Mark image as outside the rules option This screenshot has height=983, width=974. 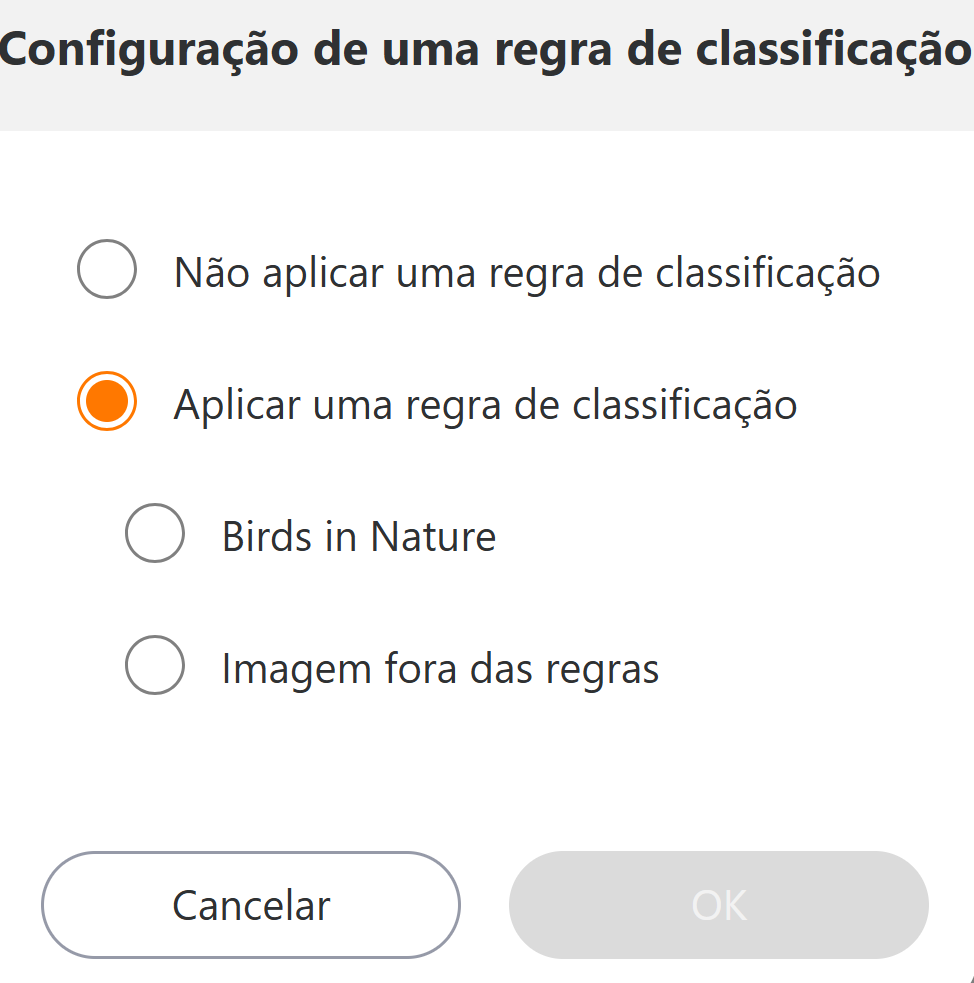[154, 666]
